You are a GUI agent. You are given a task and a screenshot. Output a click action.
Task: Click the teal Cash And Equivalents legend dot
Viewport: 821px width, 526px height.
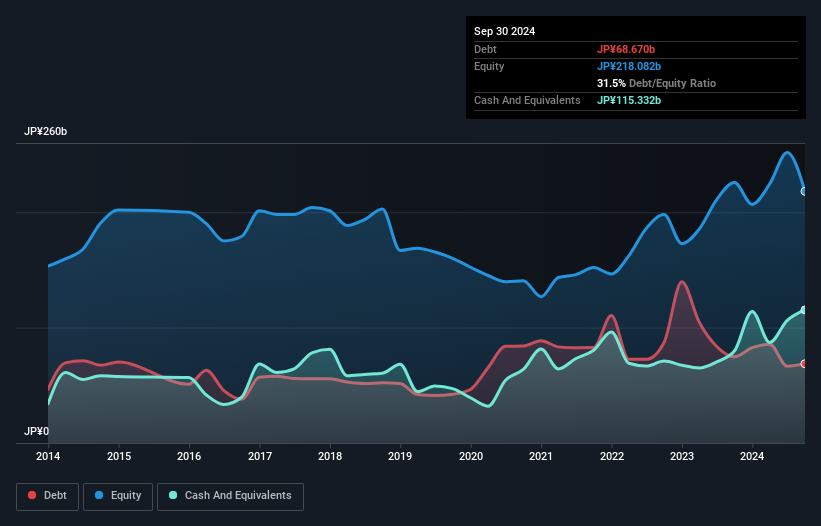point(173,495)
